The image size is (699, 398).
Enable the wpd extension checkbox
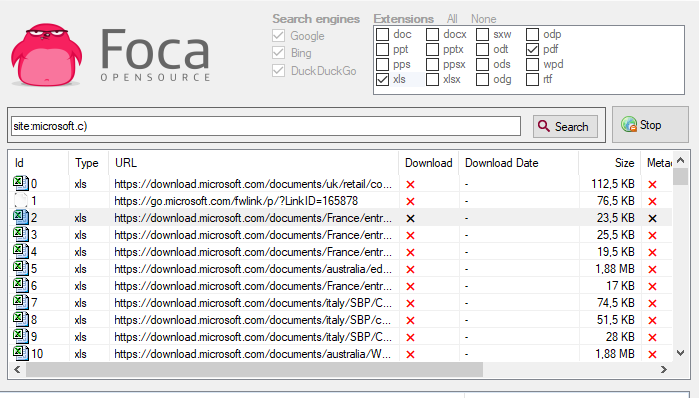532,64
